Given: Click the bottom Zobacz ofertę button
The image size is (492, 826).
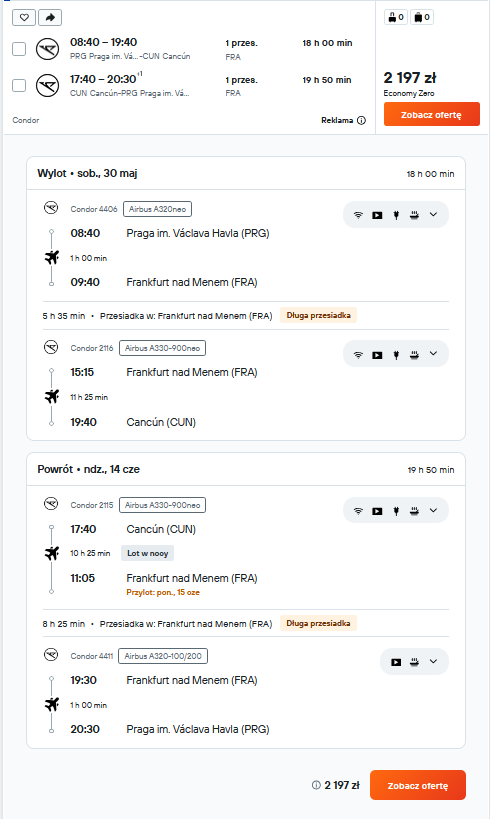Looking at the screenshot, I should point(418,785).
